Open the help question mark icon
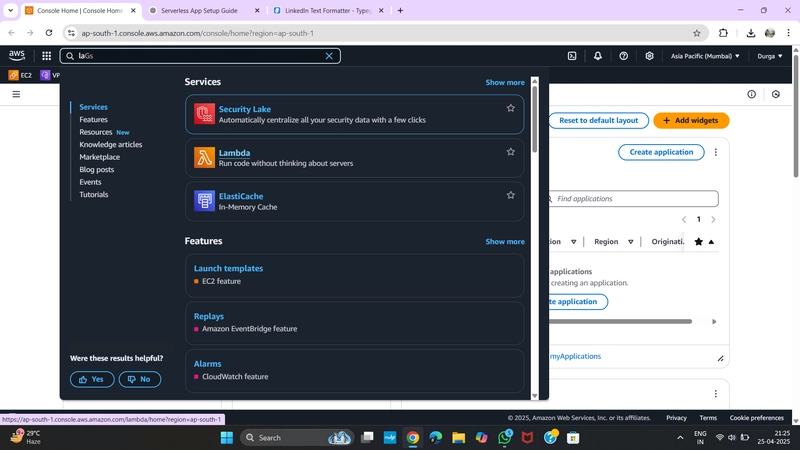This screenshot has width=800, height=450. click(623, 56)
